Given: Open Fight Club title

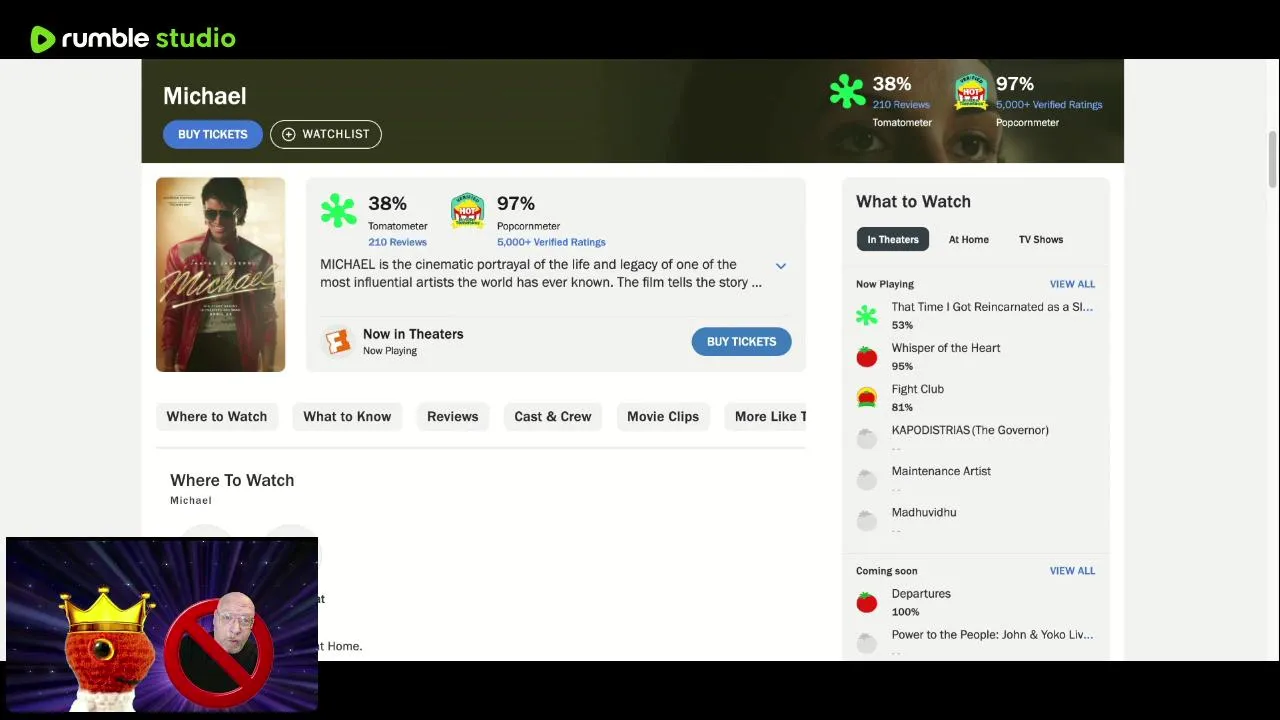Looking at the screenshot, I should 918,389.
